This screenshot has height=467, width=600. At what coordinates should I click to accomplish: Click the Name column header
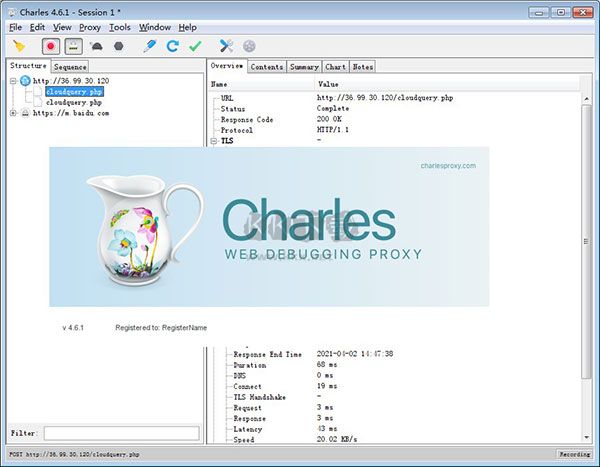coord(262,84)
